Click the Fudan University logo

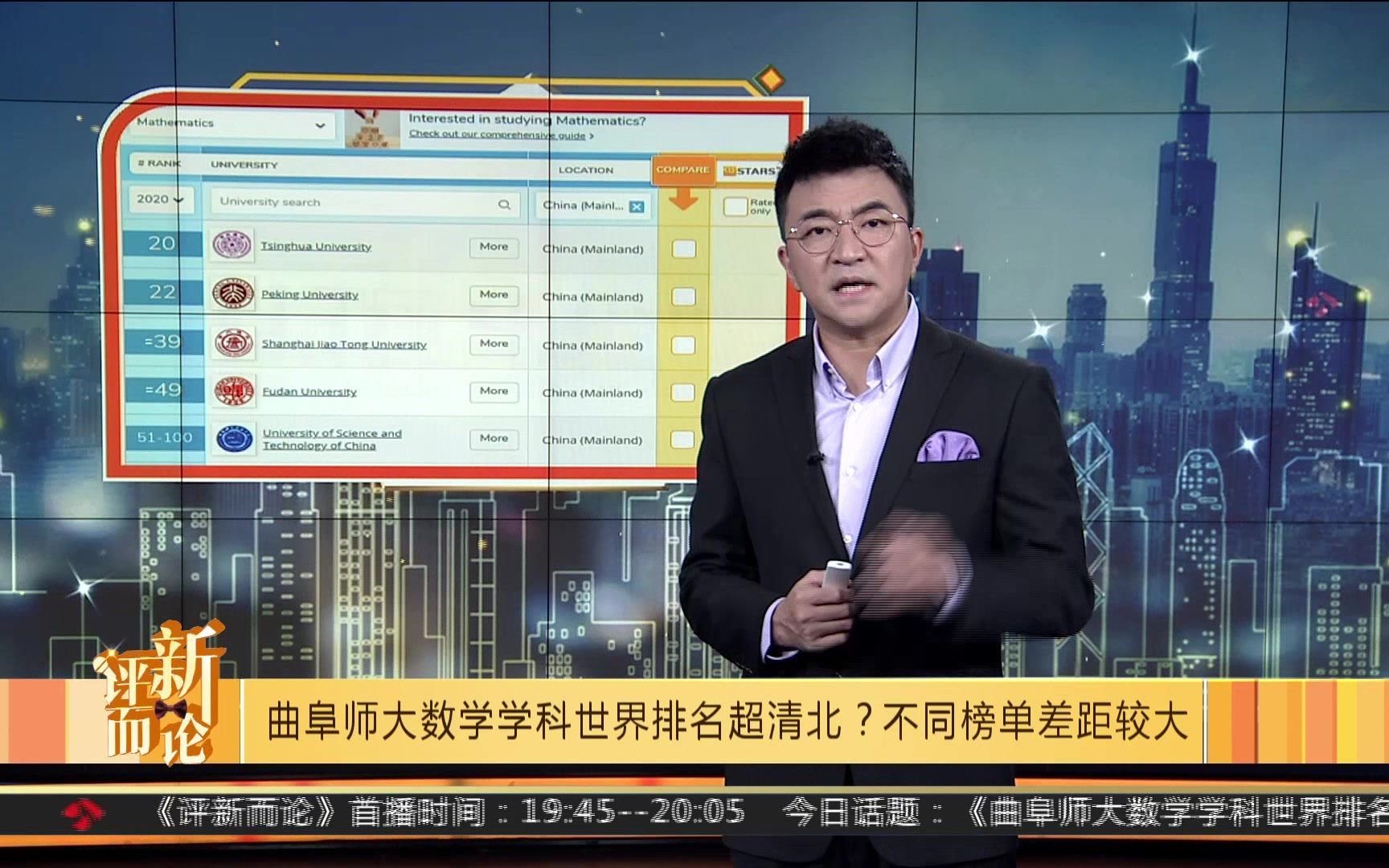pyautogui.click(x=234, y=391)
